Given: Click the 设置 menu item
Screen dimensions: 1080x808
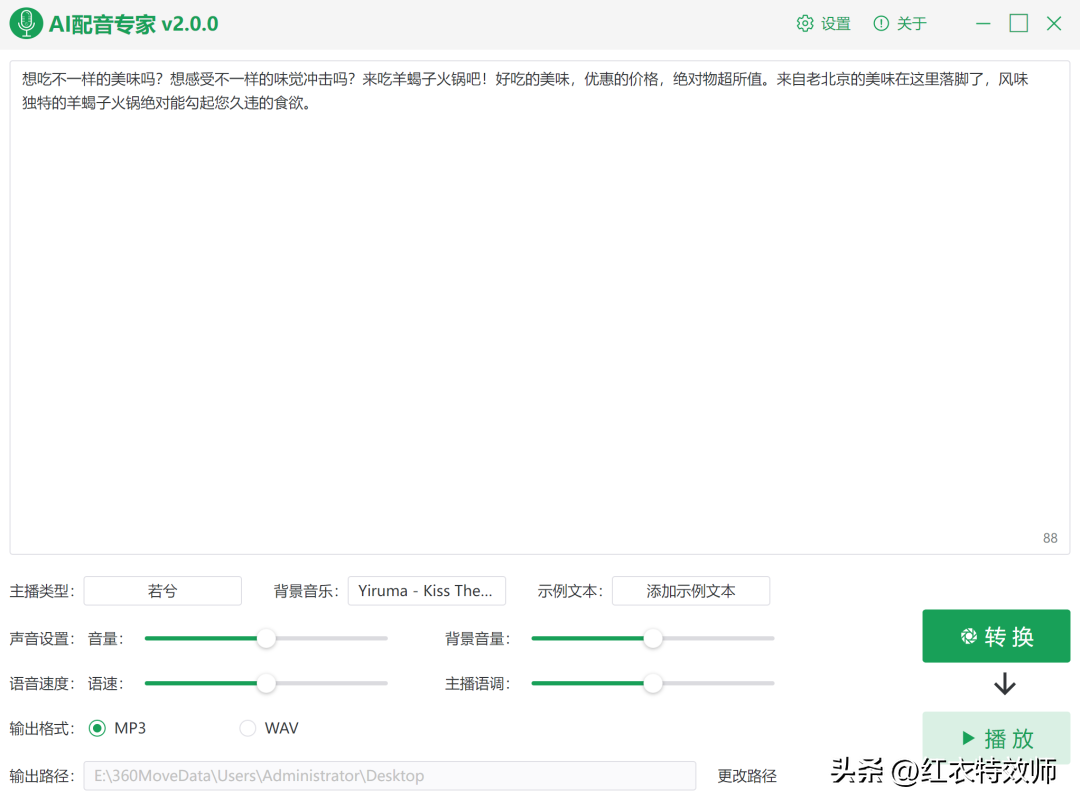Looking at the screenshot, I should coord(833,22).
